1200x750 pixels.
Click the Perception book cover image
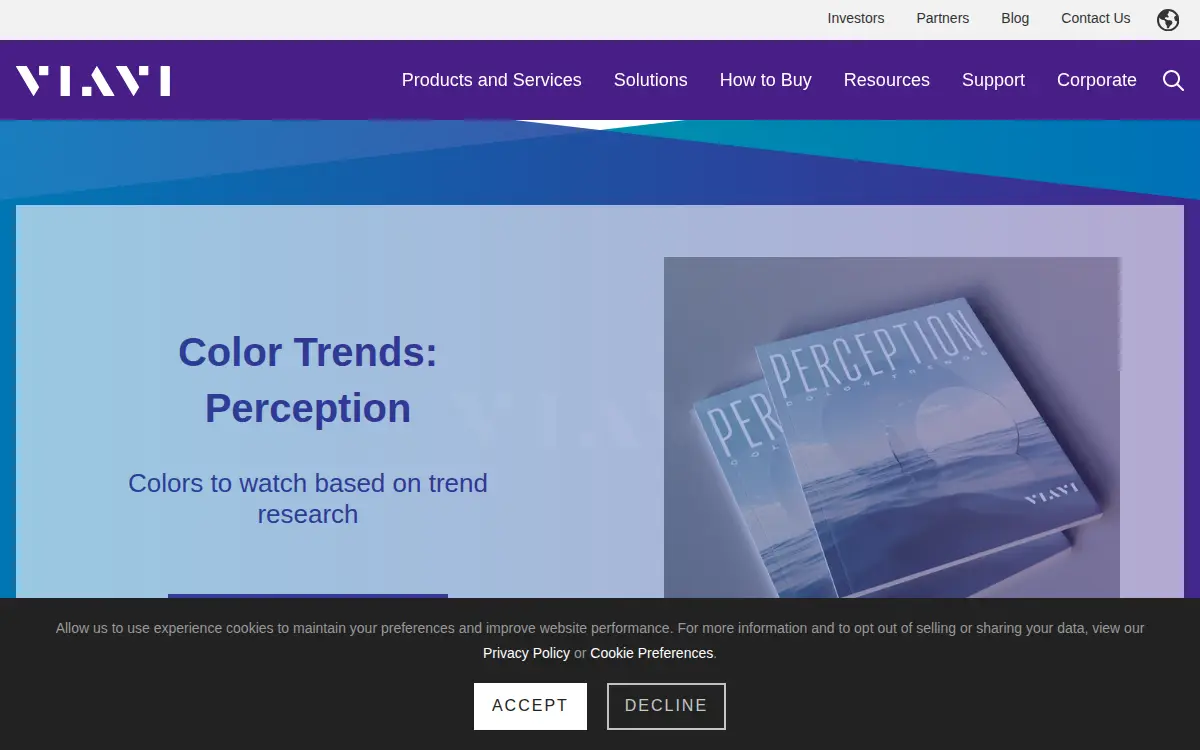click(x=892, y=428)
